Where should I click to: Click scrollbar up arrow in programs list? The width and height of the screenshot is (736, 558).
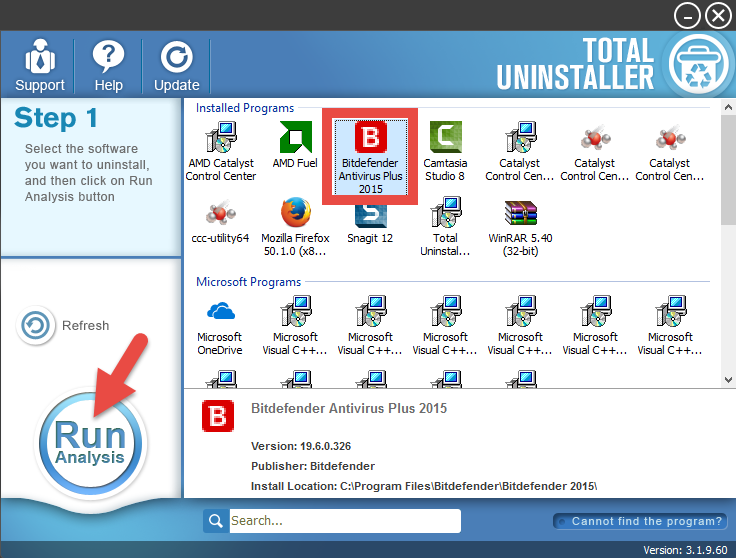[x=728, y=107]
